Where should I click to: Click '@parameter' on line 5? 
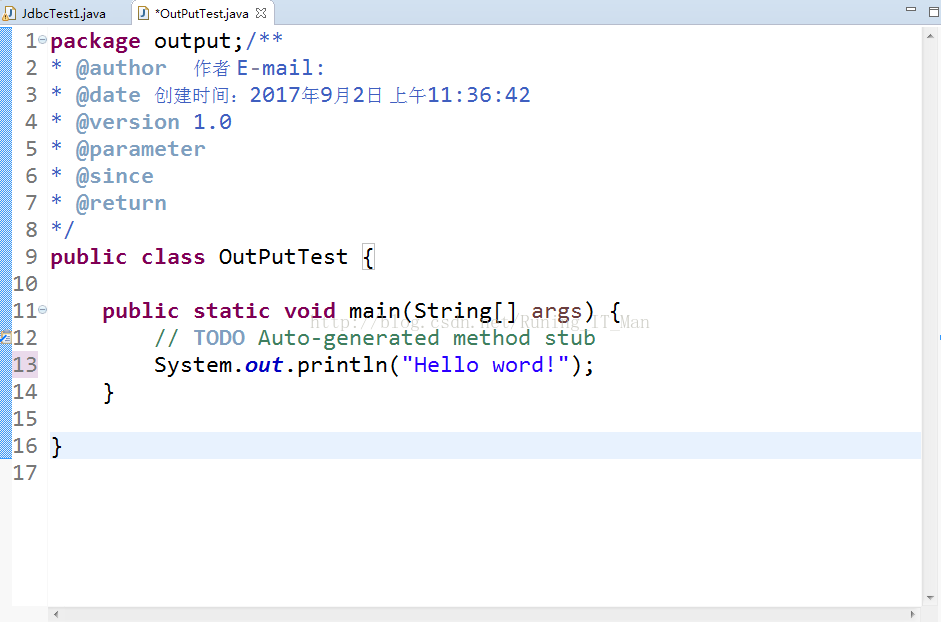[x=140, y=149]
